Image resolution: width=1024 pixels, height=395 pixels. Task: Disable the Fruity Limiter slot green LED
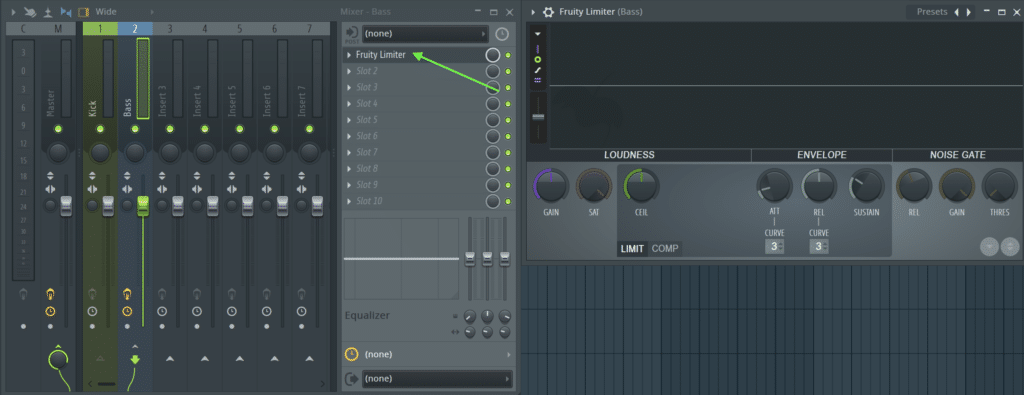pyautogui.click(x=508, y=55)
